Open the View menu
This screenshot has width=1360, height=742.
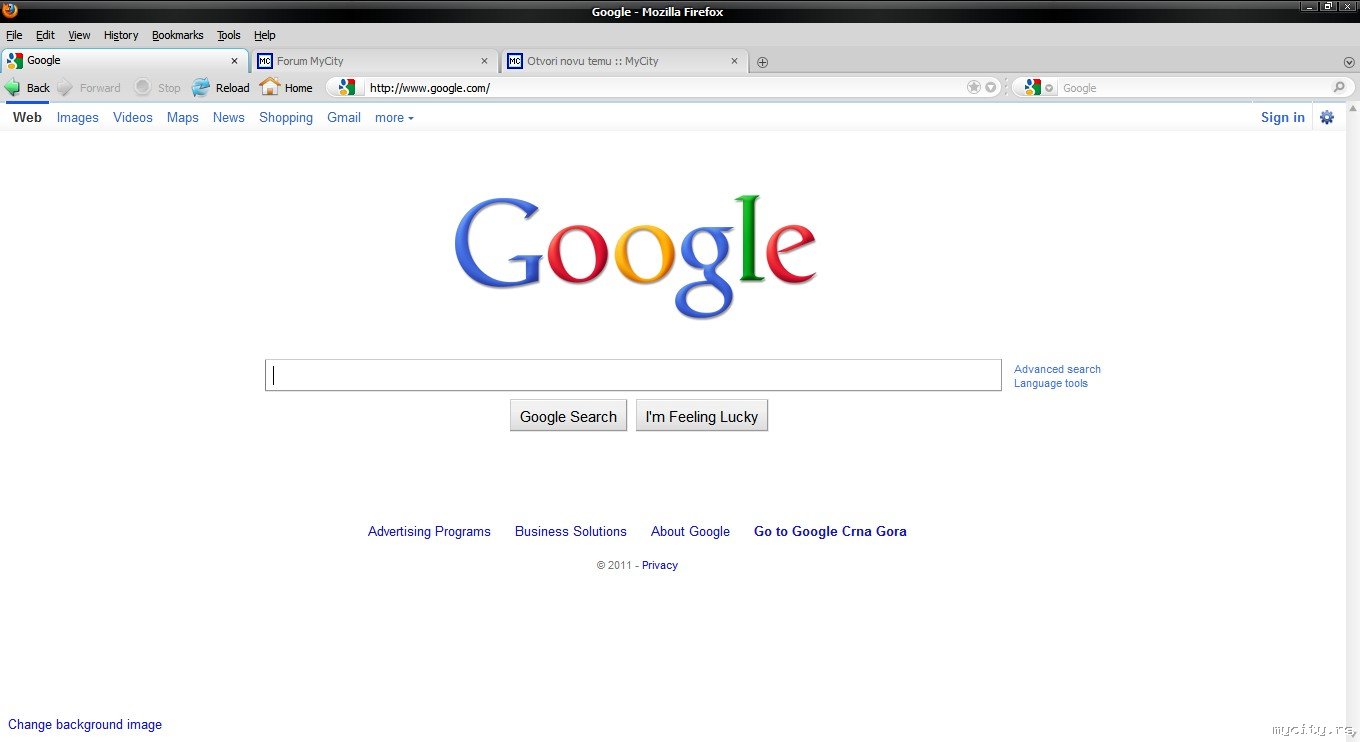pos(79,35)
